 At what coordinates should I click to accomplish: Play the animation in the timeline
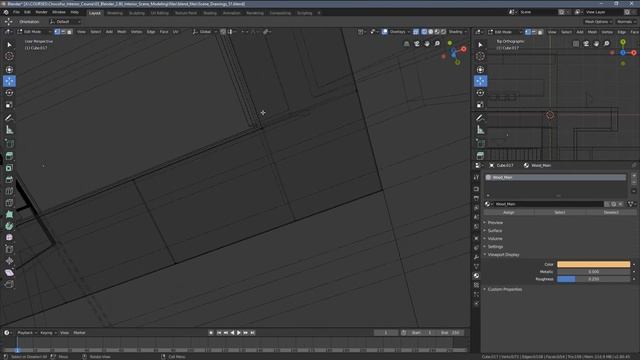tap(239, 333)
